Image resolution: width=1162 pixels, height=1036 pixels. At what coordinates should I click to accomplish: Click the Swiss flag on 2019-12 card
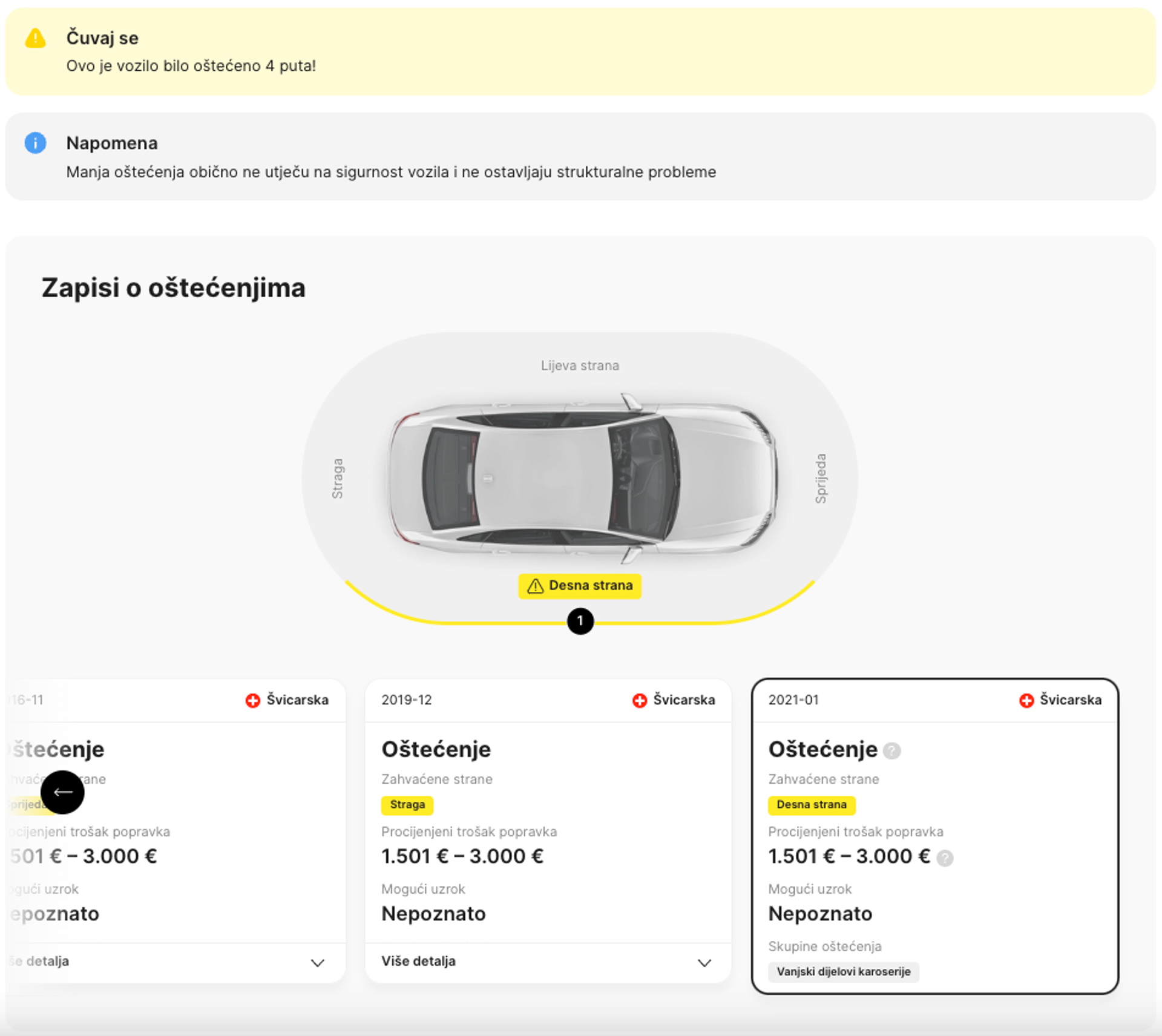pyautogui.click(x=640, y=700)
